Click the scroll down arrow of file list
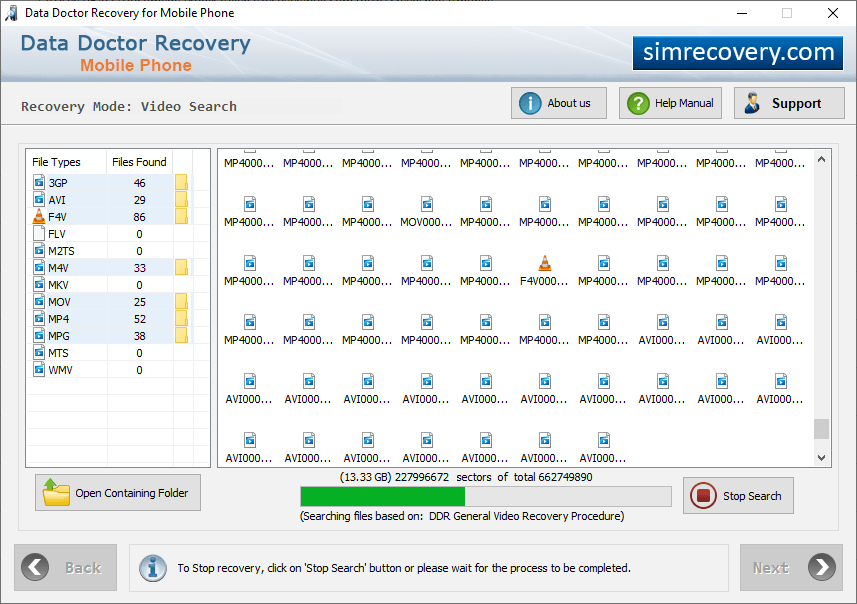Screen dimensions: 857x604 pos(821,458)
